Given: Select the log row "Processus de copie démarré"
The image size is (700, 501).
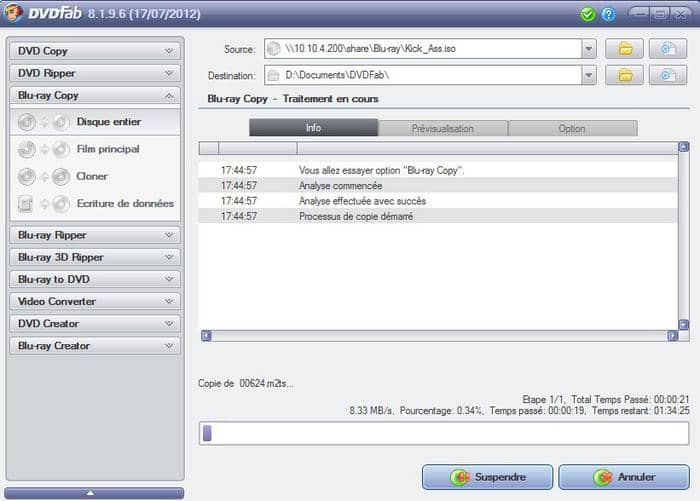Looking at the screenshot, I should (438, 216).
